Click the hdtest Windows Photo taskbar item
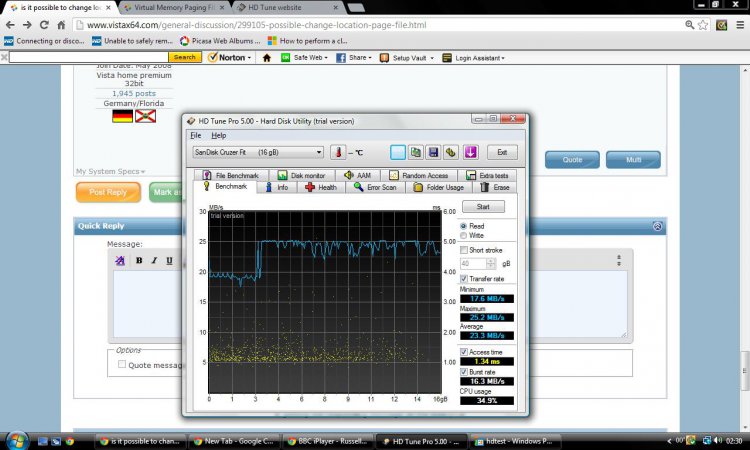The image size is (750, 450). coord(514,441)
